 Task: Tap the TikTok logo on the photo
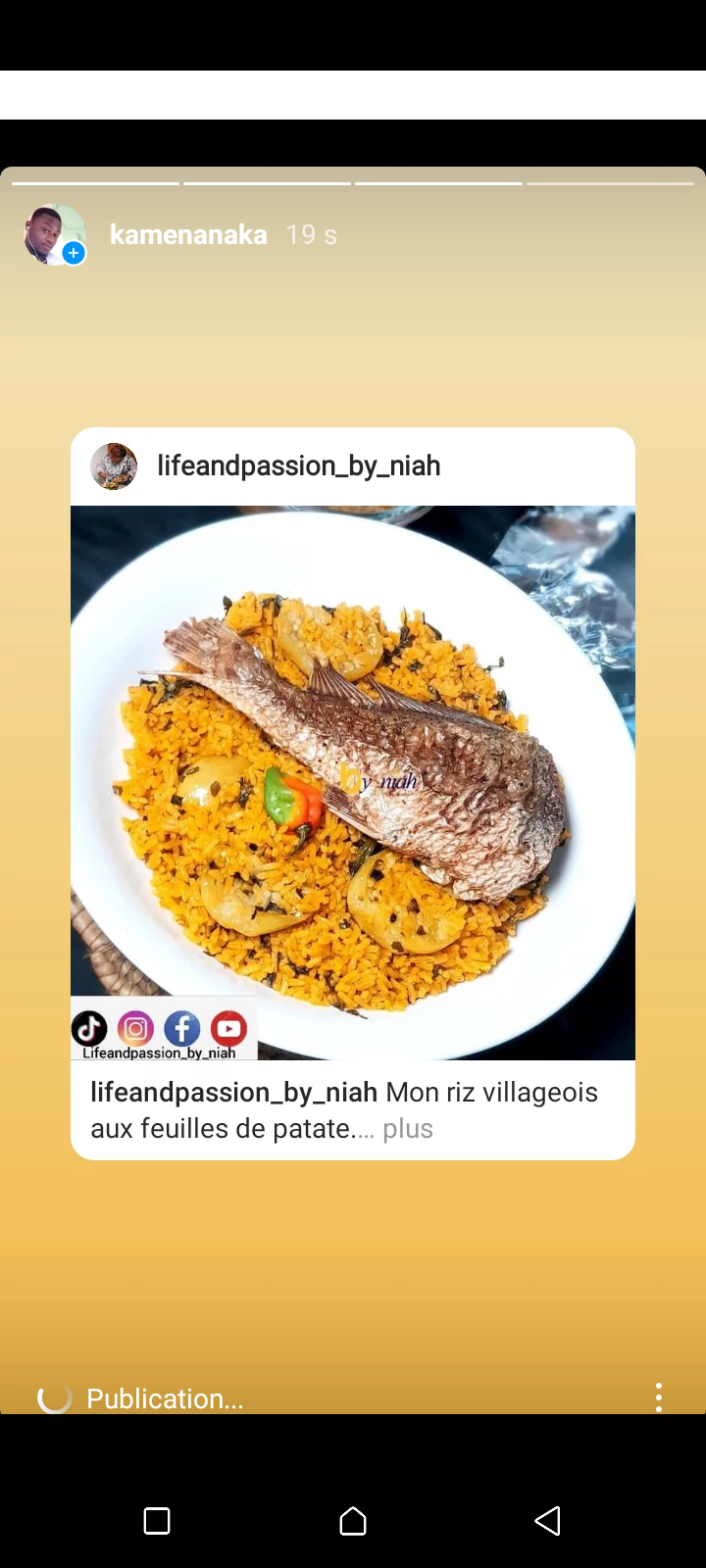(89, 1029)
